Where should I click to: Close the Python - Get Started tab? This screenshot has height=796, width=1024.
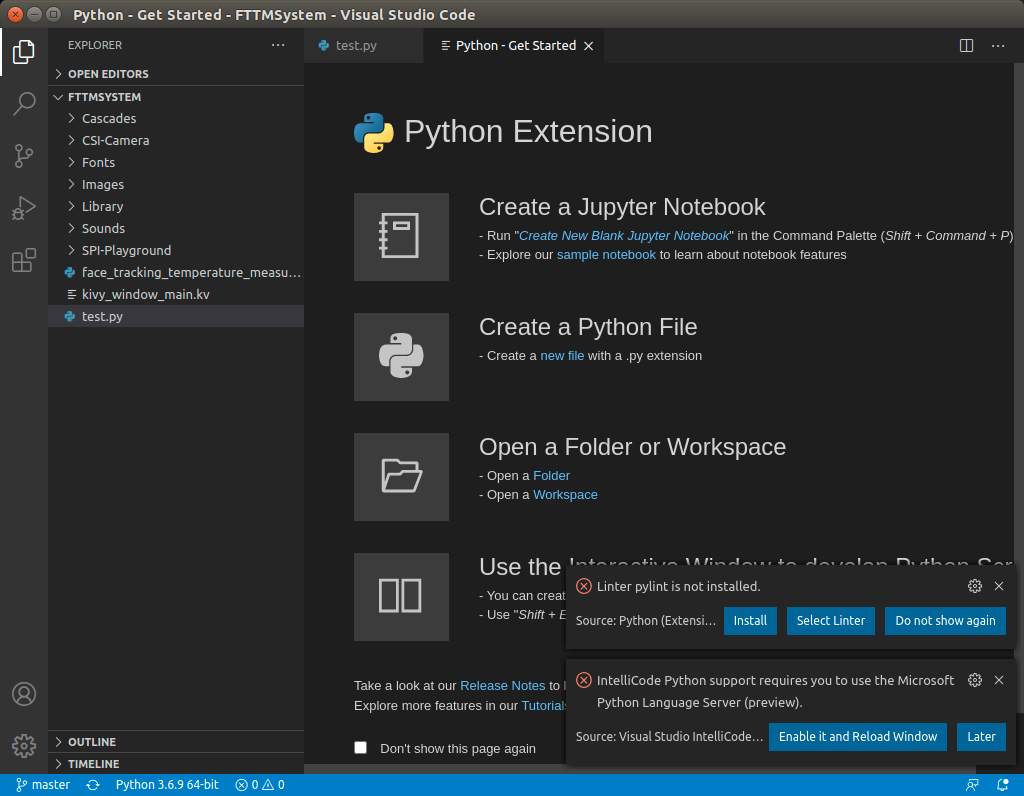pos(588,46)
